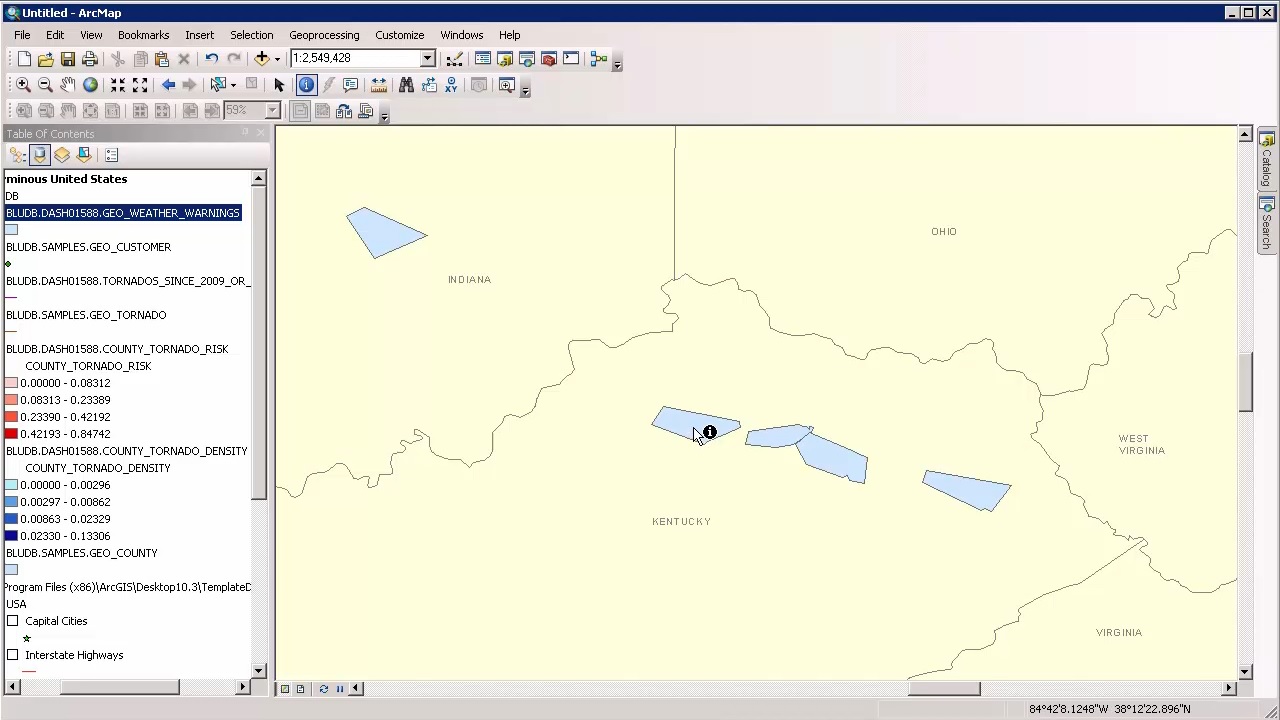
Task: List layers by drawing order
Action: (x=17, y=155)
